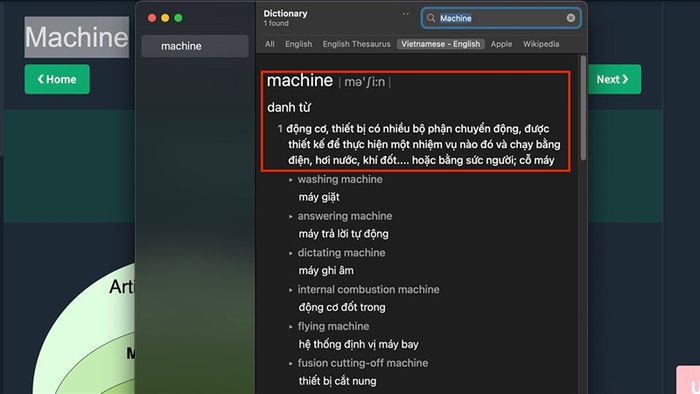
Task: Expand the dictating machine entry
Action: 291,253
